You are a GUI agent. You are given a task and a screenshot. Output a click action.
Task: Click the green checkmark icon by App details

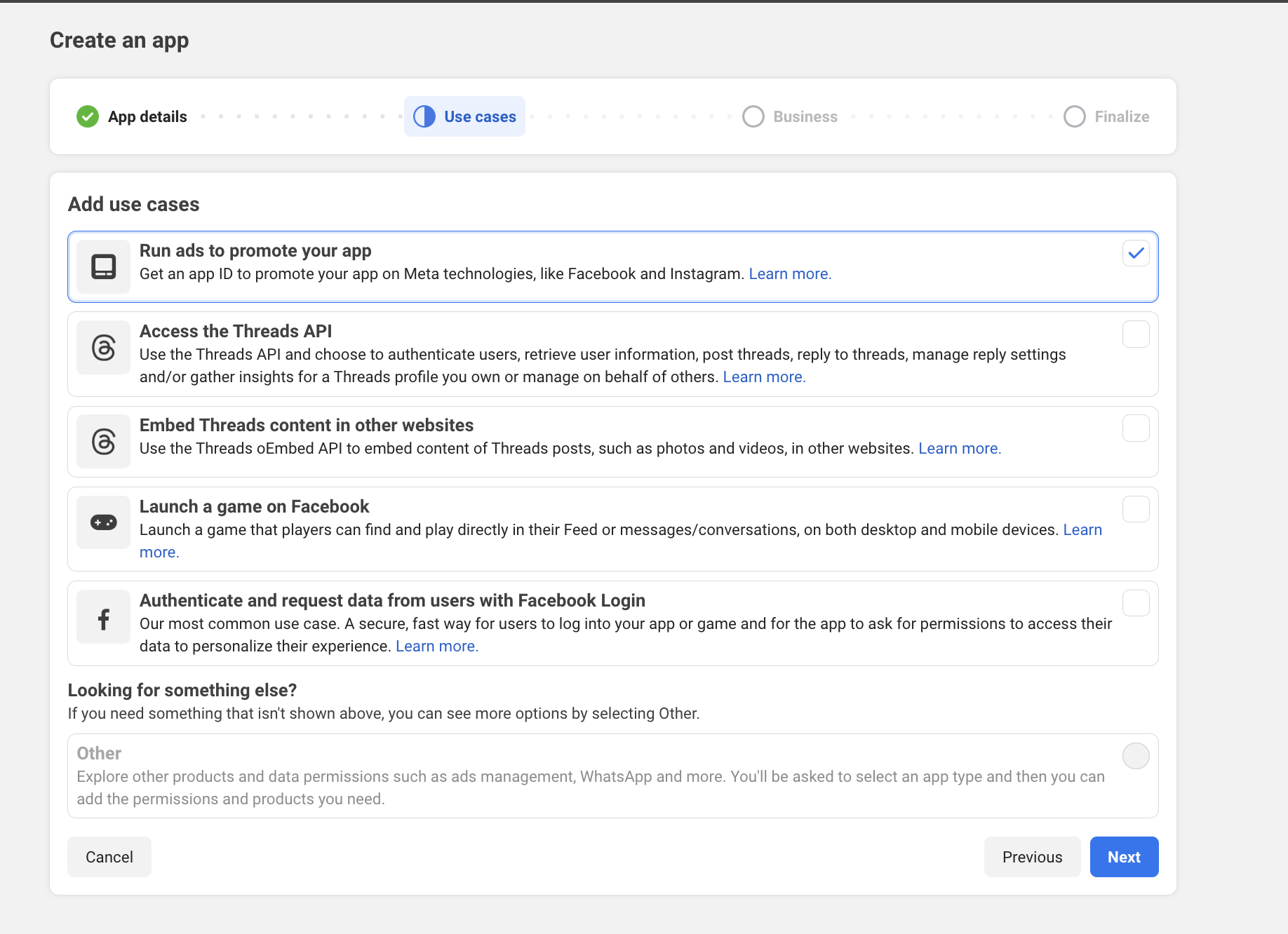coord(88,116)
